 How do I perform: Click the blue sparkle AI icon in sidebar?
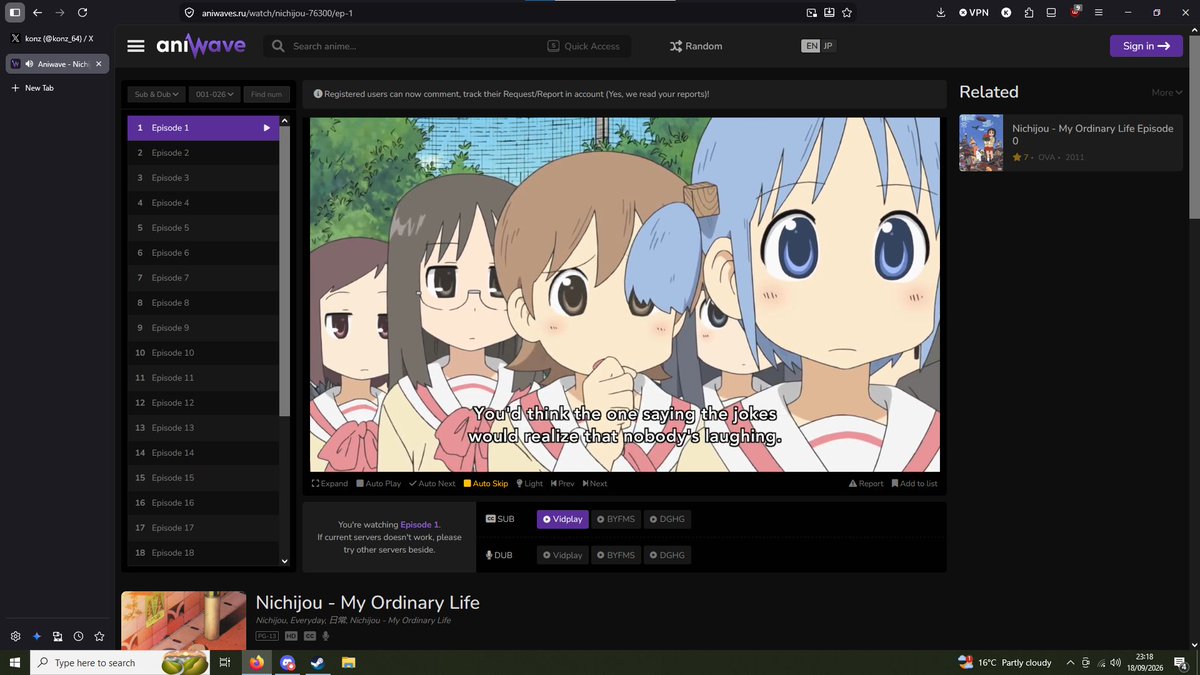tap(37, 636)
